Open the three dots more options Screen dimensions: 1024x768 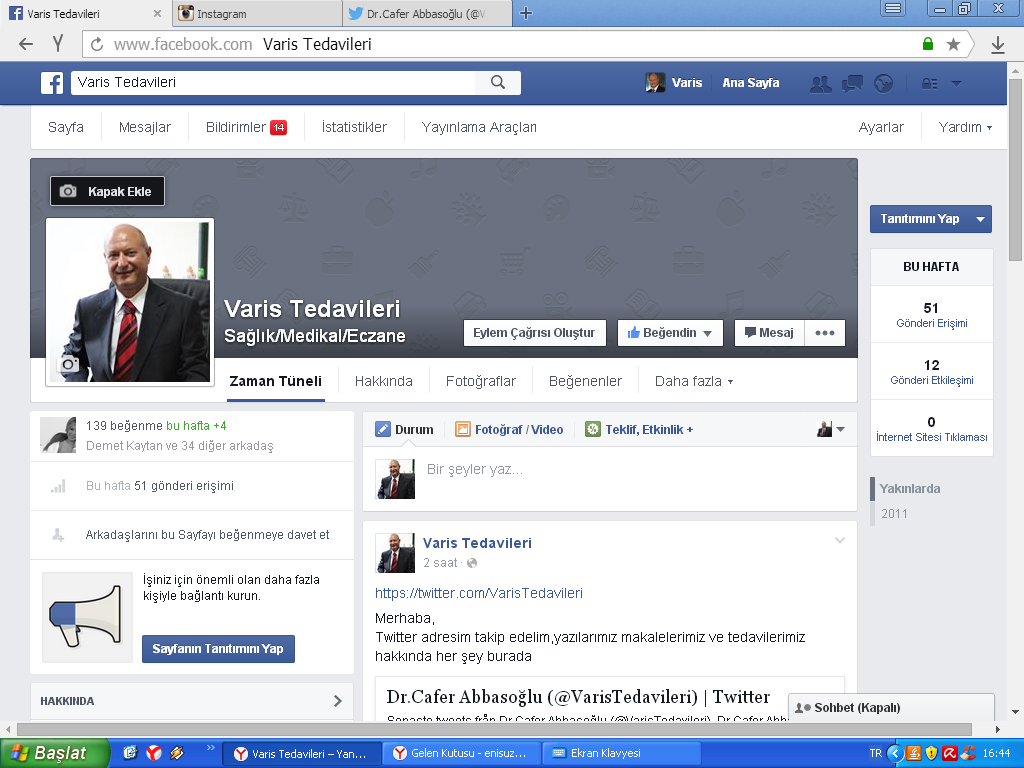coord(825,332)
